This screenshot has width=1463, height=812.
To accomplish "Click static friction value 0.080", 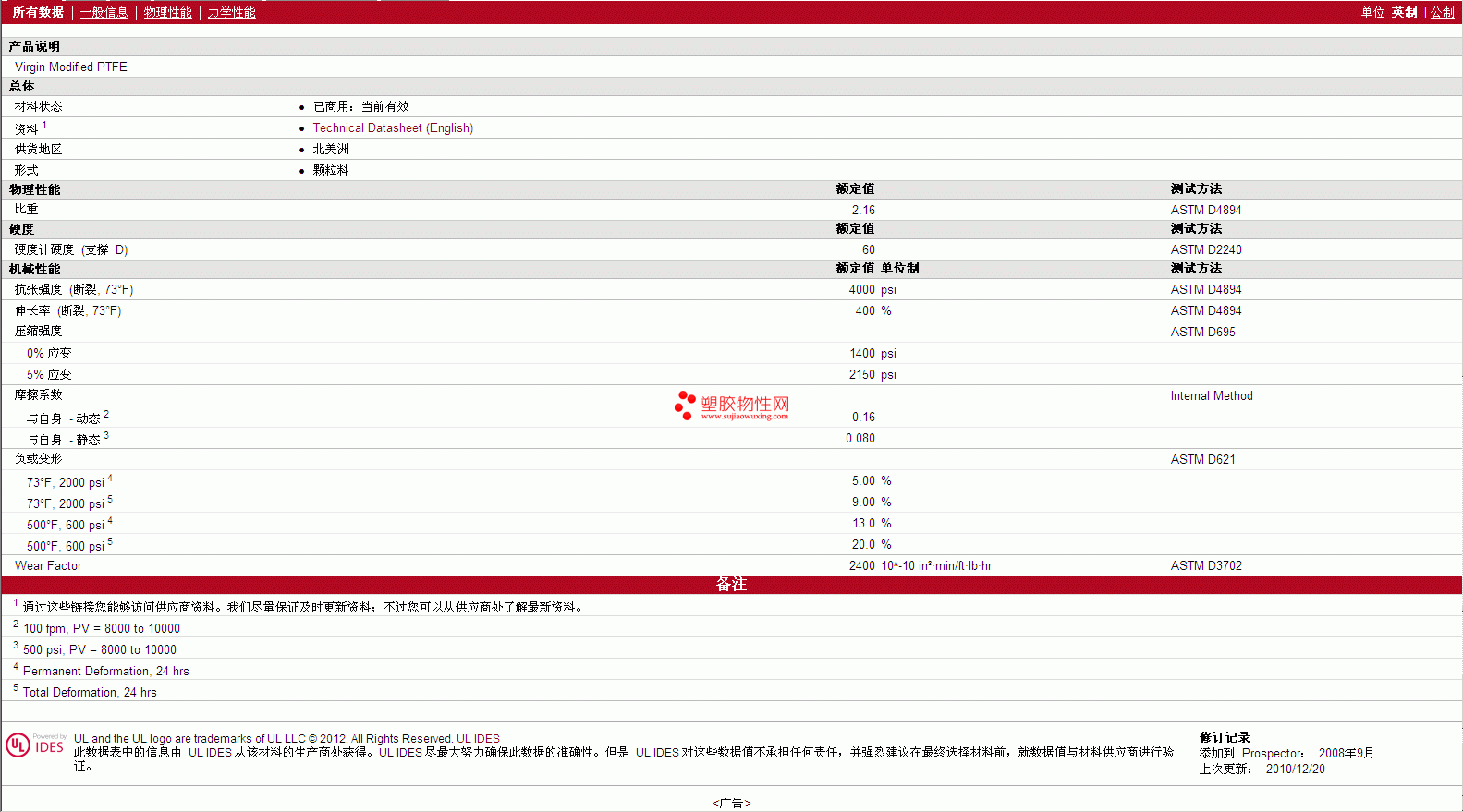I will (x=860, y=438).
